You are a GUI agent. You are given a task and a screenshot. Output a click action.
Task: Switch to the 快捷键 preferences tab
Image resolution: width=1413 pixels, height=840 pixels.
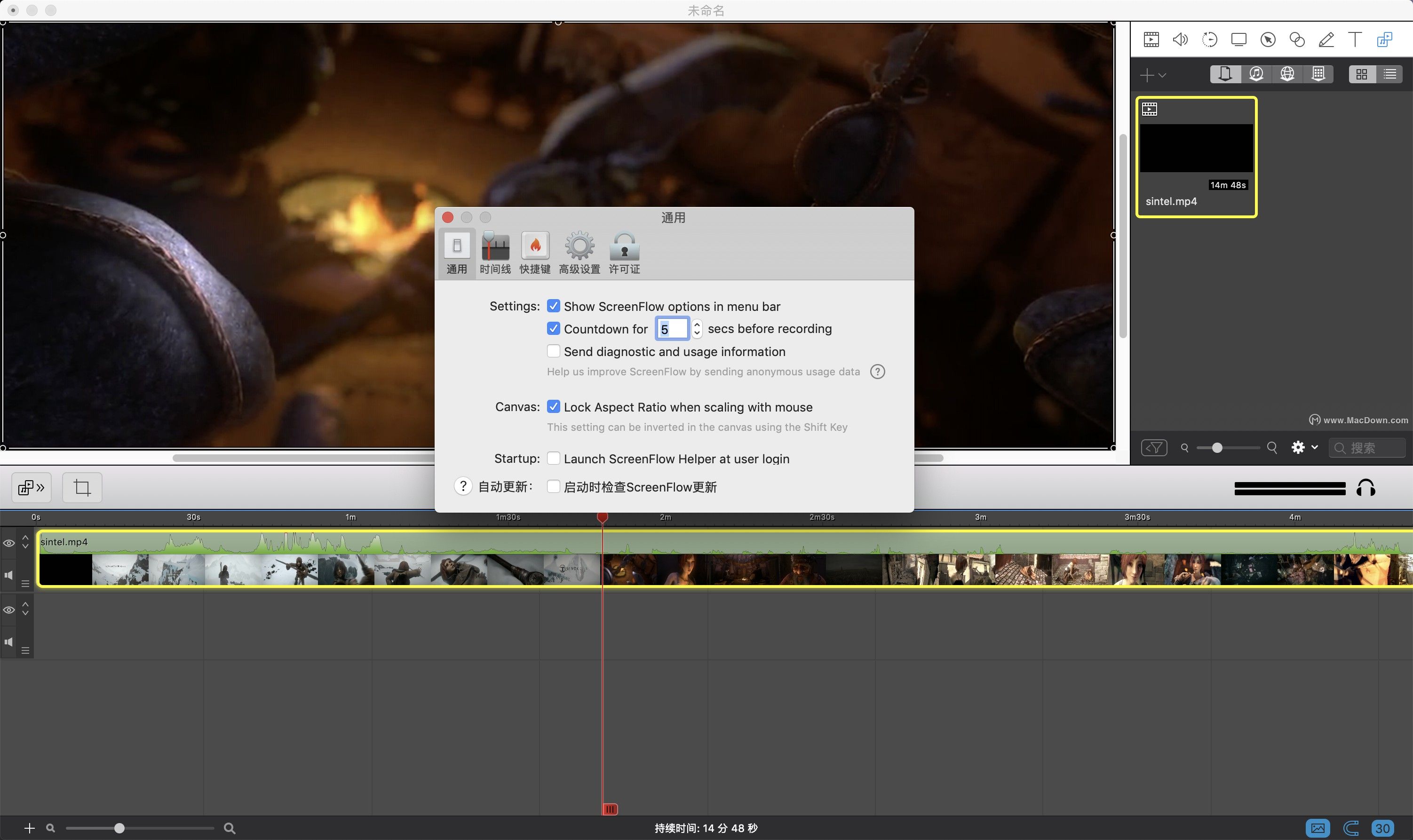tap(535, 254)
